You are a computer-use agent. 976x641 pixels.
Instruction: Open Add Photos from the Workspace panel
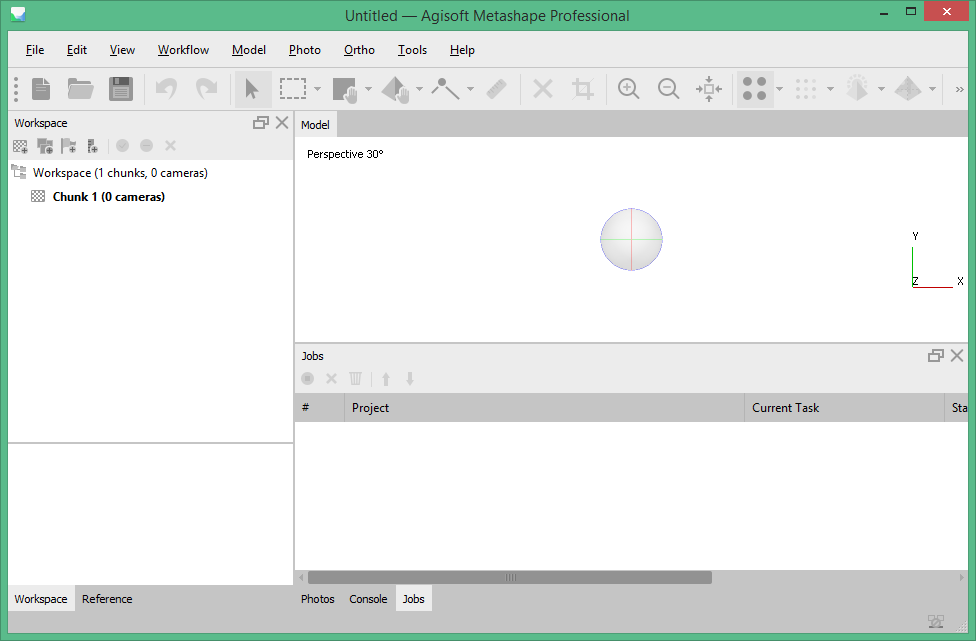click(x=44, y=146)
